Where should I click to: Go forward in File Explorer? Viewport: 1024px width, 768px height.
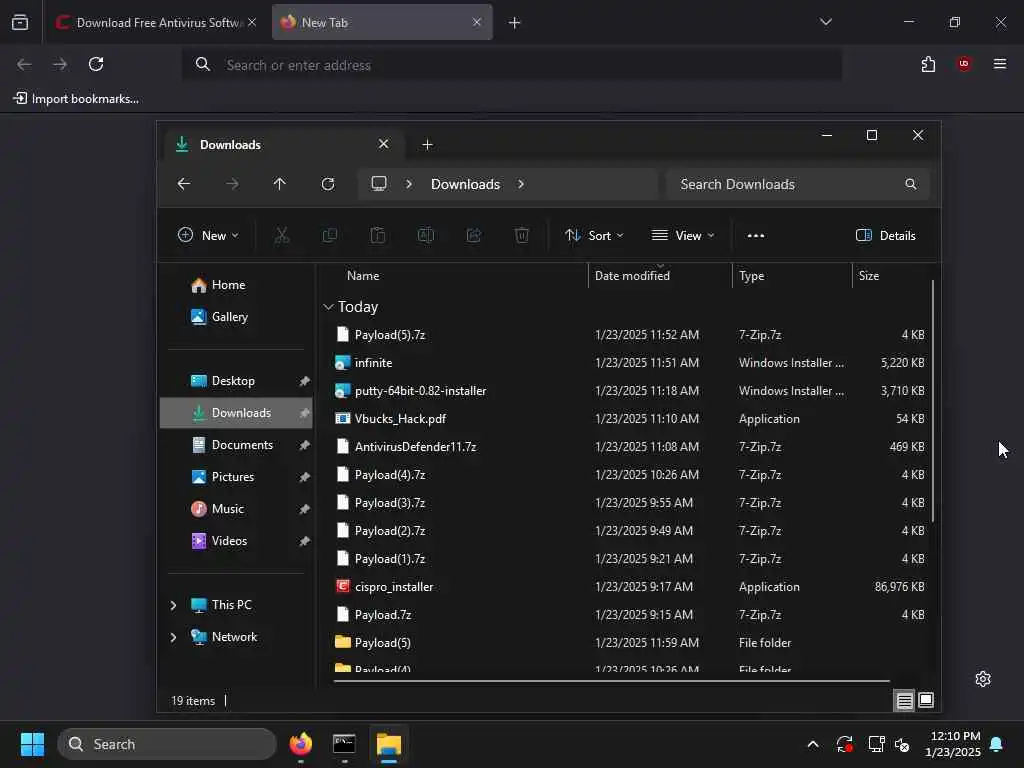coord(232,184)
